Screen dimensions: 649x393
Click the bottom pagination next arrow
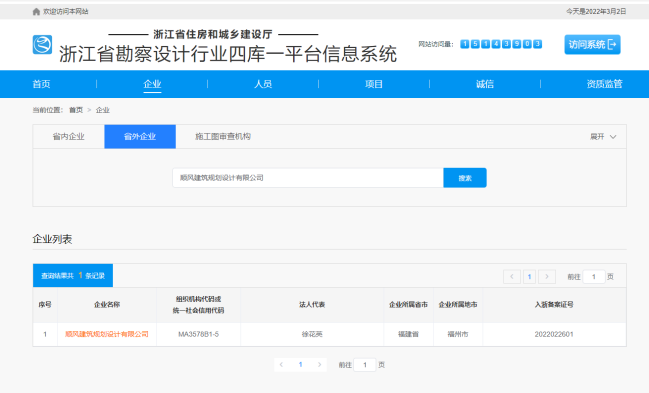[319, 365]
